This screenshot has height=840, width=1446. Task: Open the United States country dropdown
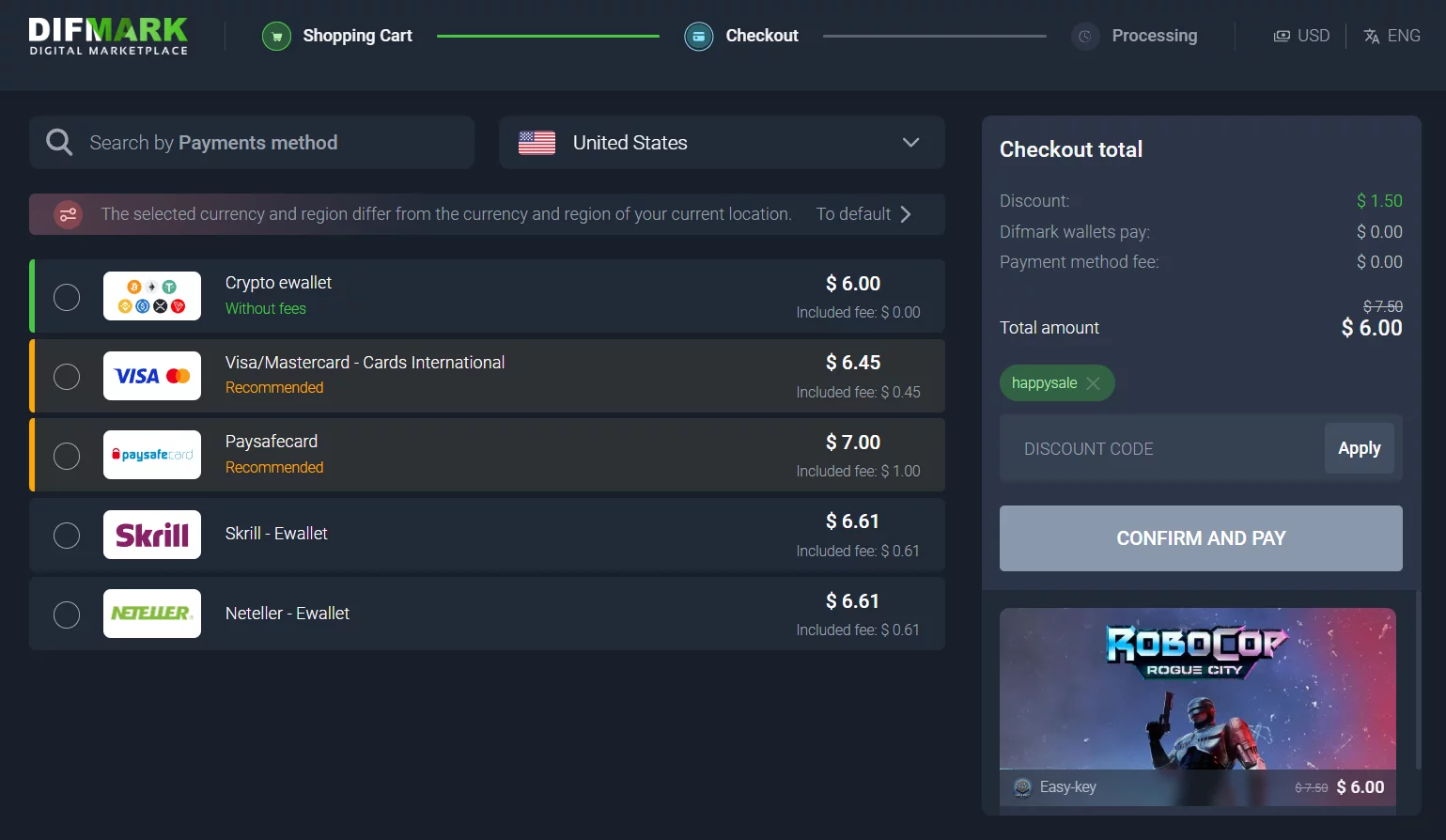722,143
